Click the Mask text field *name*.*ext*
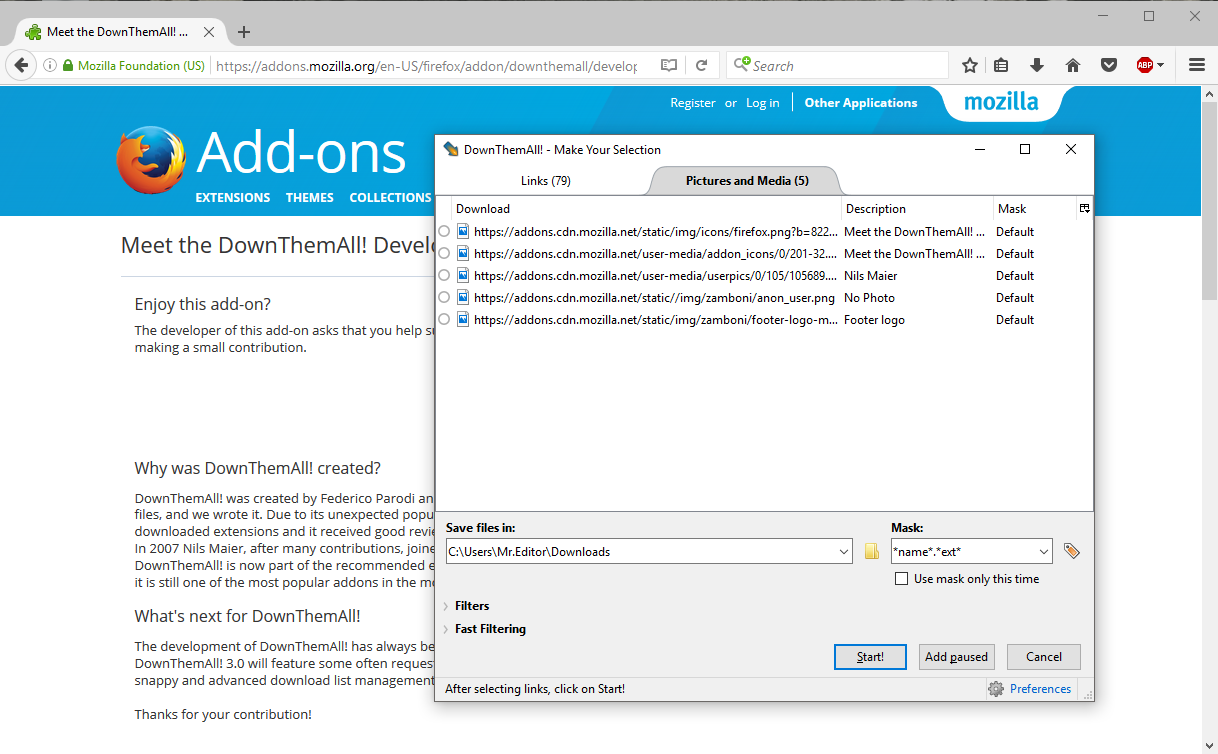Viewport: 1218px width, 754px height. [964, 551]
